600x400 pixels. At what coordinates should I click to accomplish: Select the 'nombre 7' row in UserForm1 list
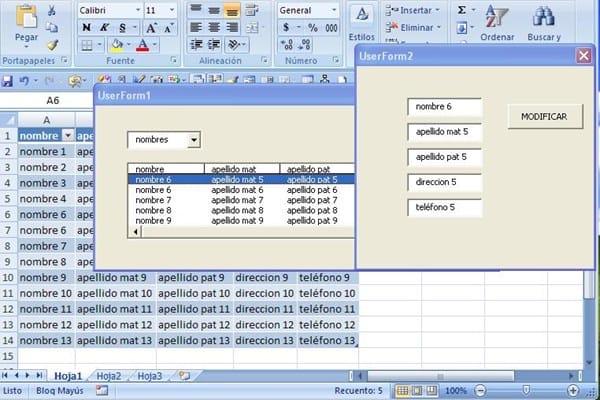click(x=241, y=200)
